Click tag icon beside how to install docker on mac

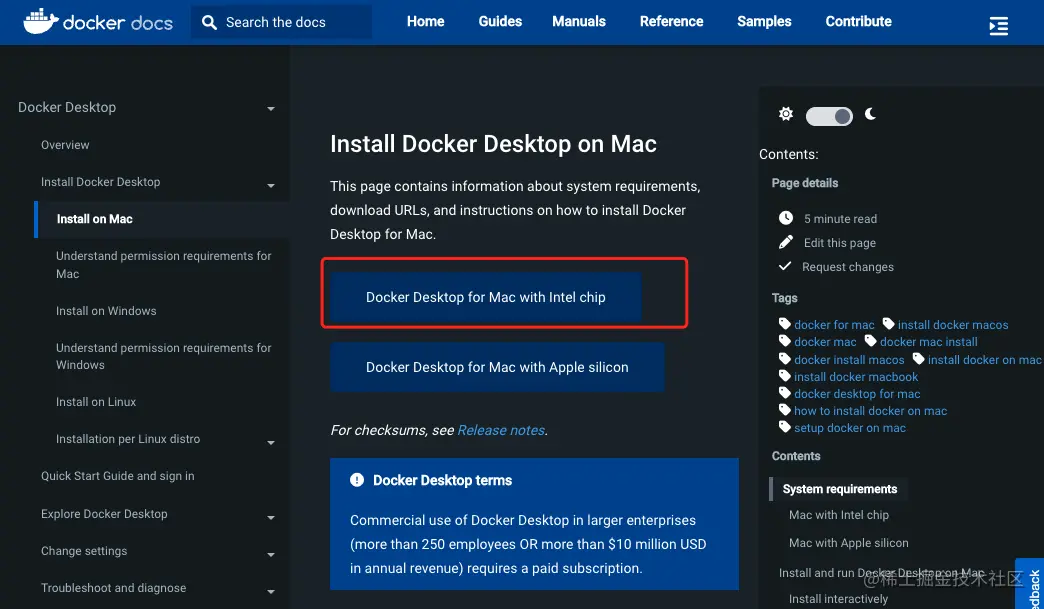784,410
